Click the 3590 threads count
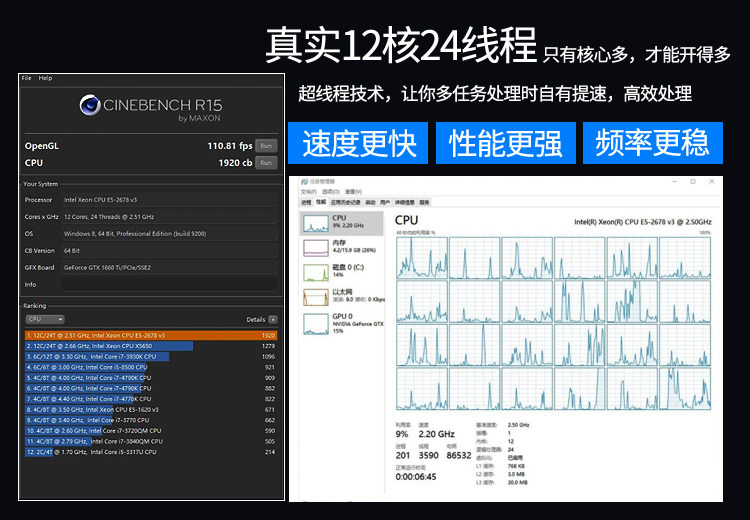 click(429, 455)
